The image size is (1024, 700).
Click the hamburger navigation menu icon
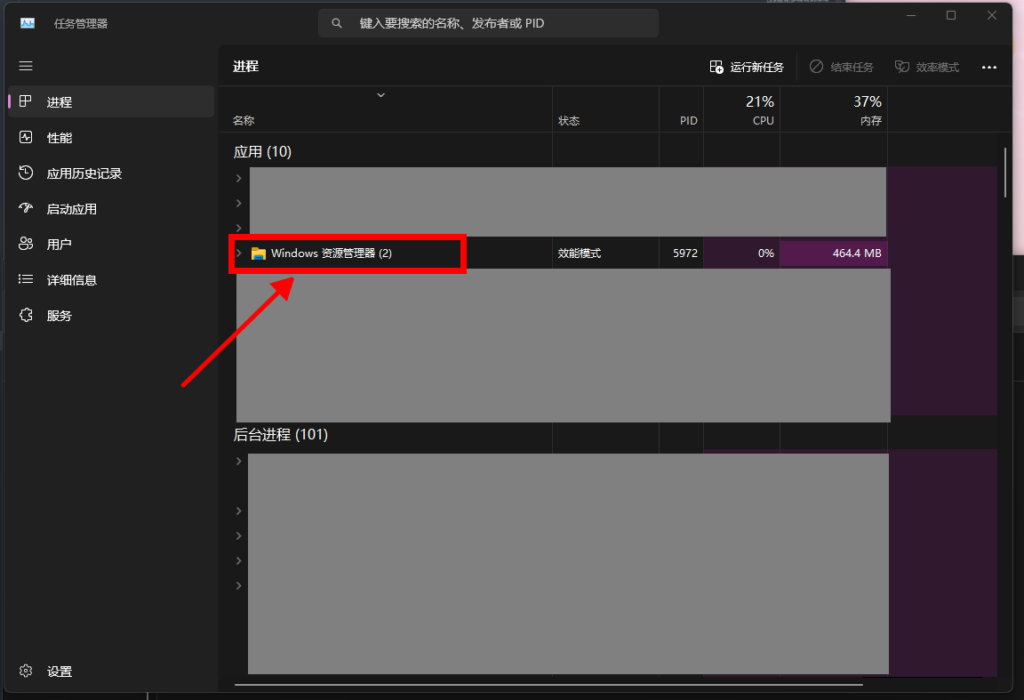pyautogui.click(x=26, y=66)
